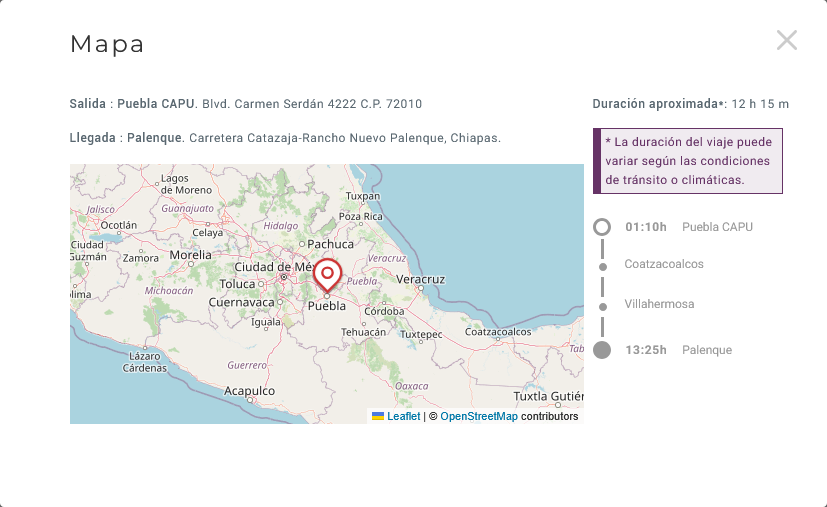
Task: Click the Acapulco label on the map
Action: pos(249,390)
